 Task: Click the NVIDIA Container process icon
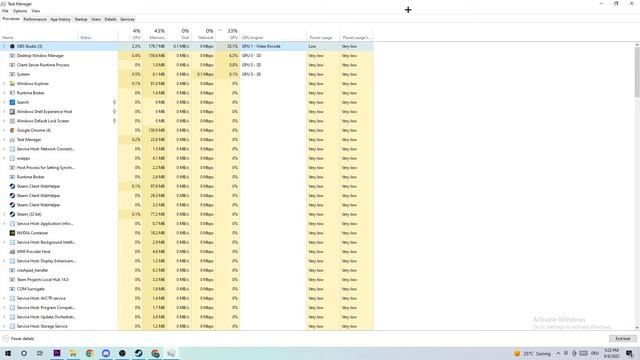click(x=12, y=233)
